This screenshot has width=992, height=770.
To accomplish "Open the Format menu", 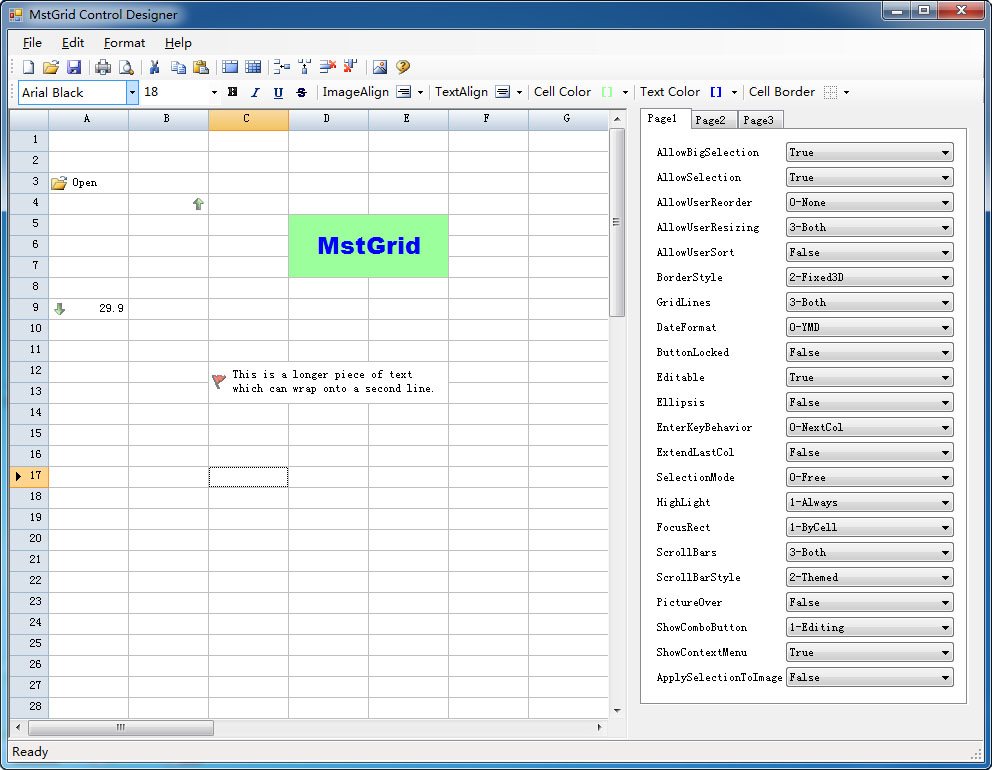I will point(124,43).
